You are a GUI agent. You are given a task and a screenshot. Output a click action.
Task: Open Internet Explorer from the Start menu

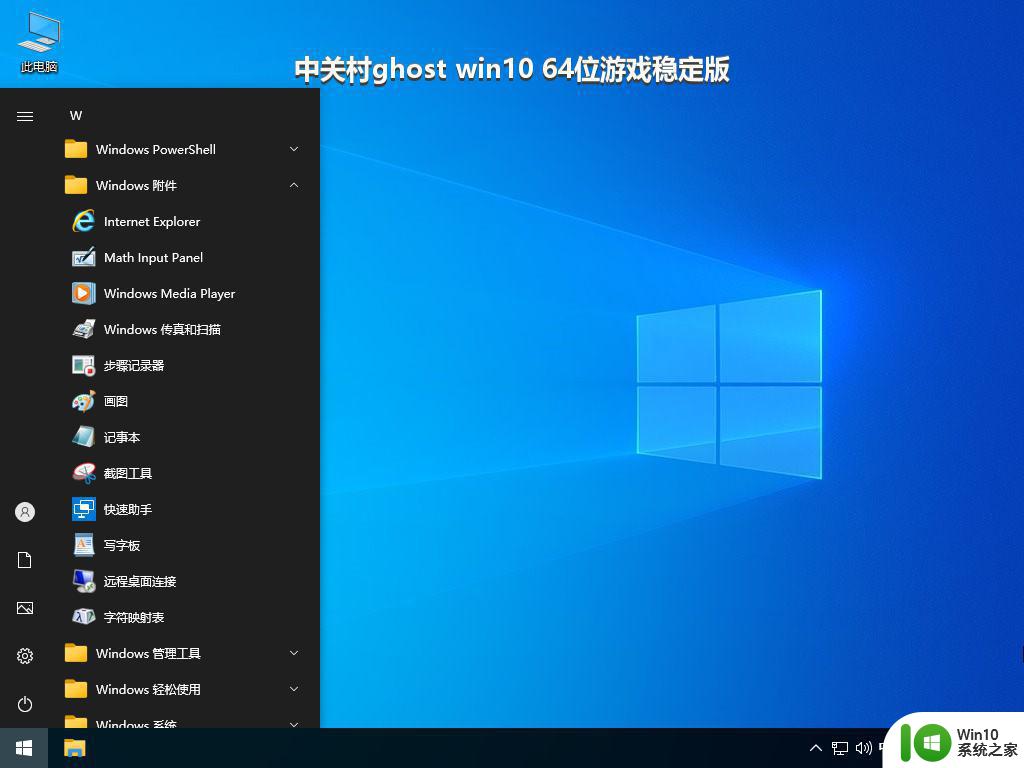pos(151,221)
